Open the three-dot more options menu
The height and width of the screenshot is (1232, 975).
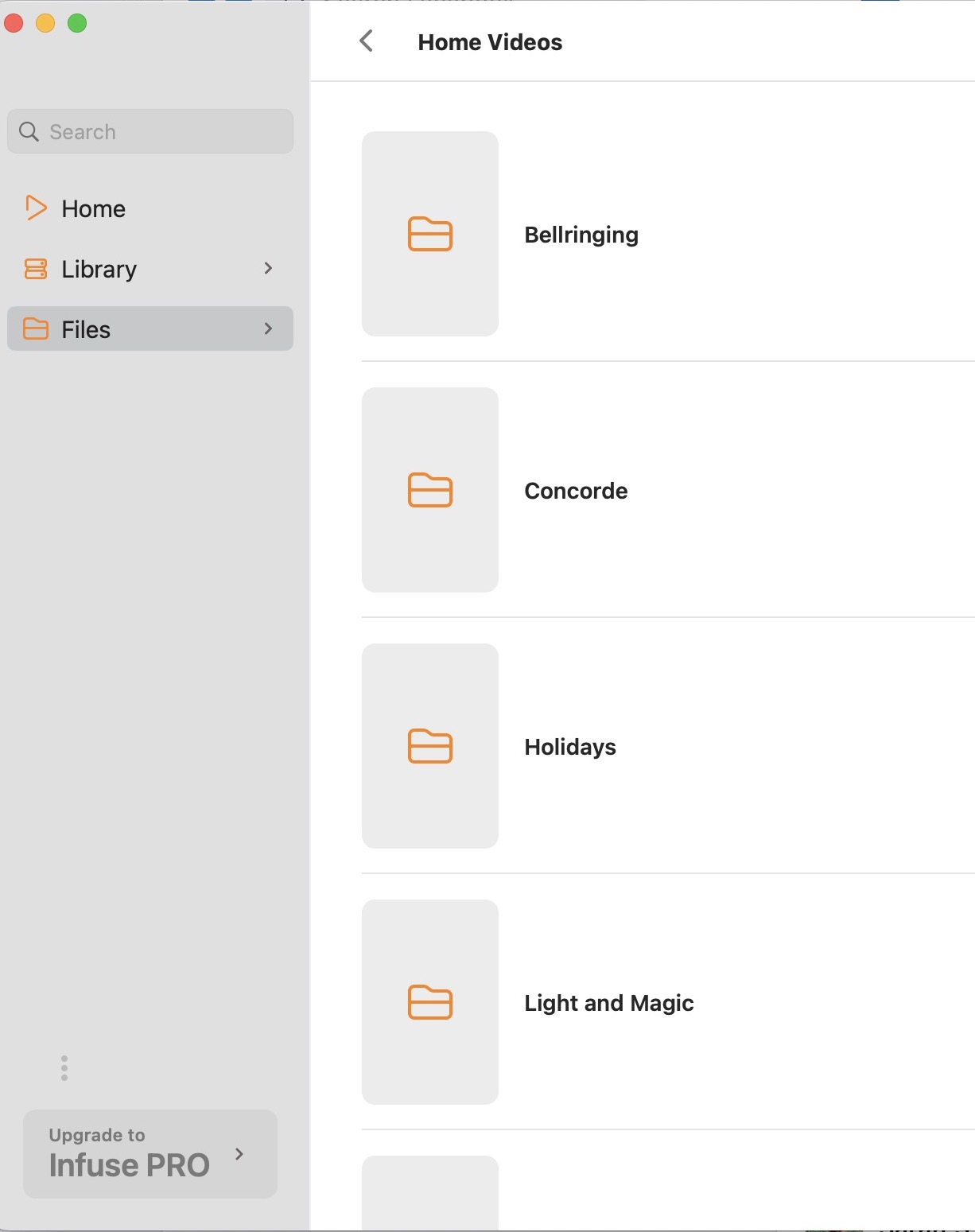pos(64,1068)
